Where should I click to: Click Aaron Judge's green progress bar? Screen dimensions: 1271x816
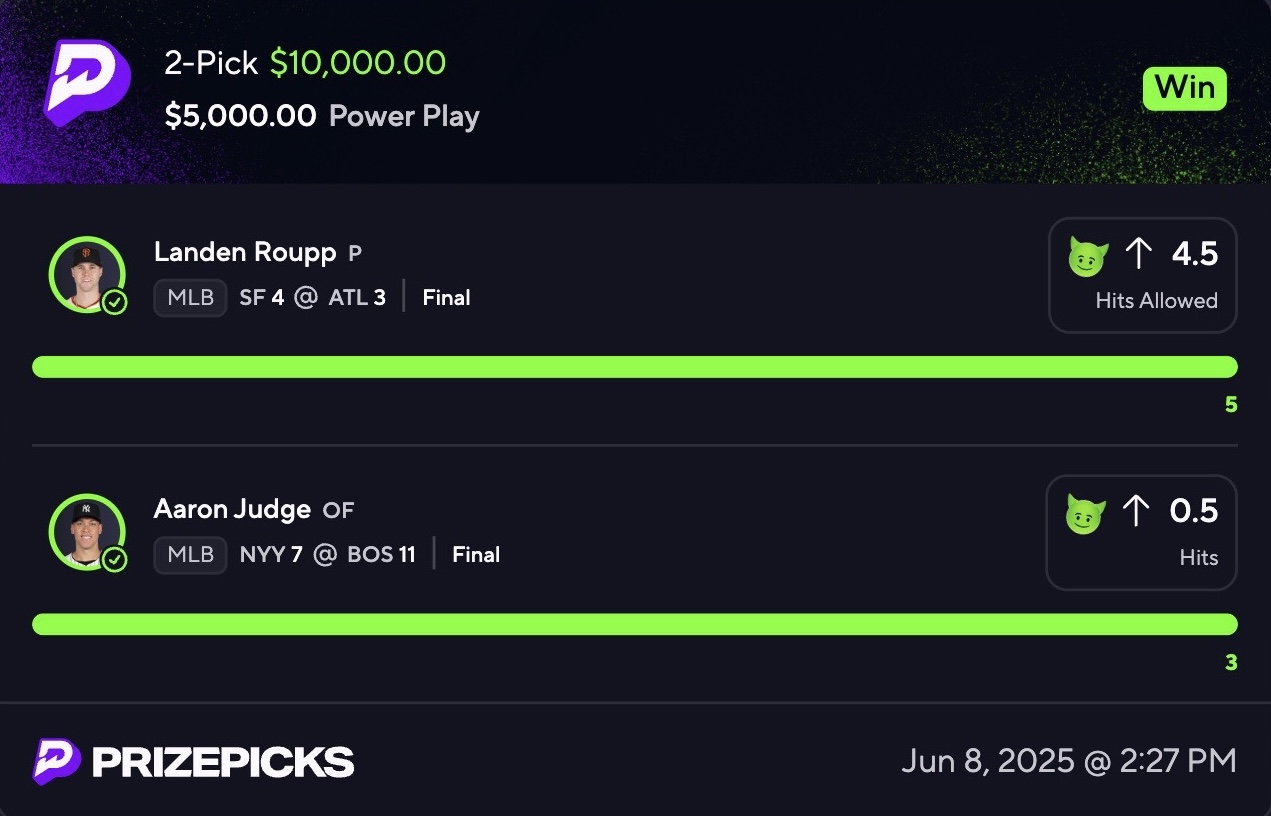tap(635, 624)
